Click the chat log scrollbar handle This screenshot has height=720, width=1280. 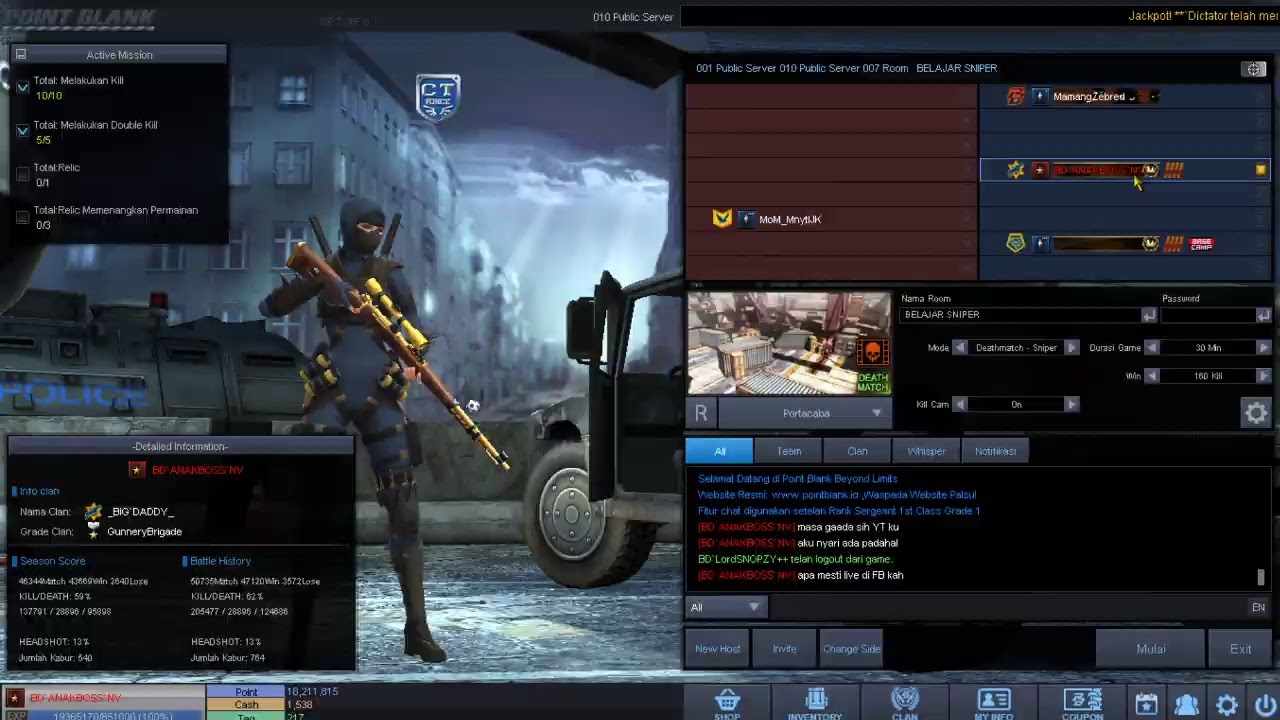tap(1260, 577)
